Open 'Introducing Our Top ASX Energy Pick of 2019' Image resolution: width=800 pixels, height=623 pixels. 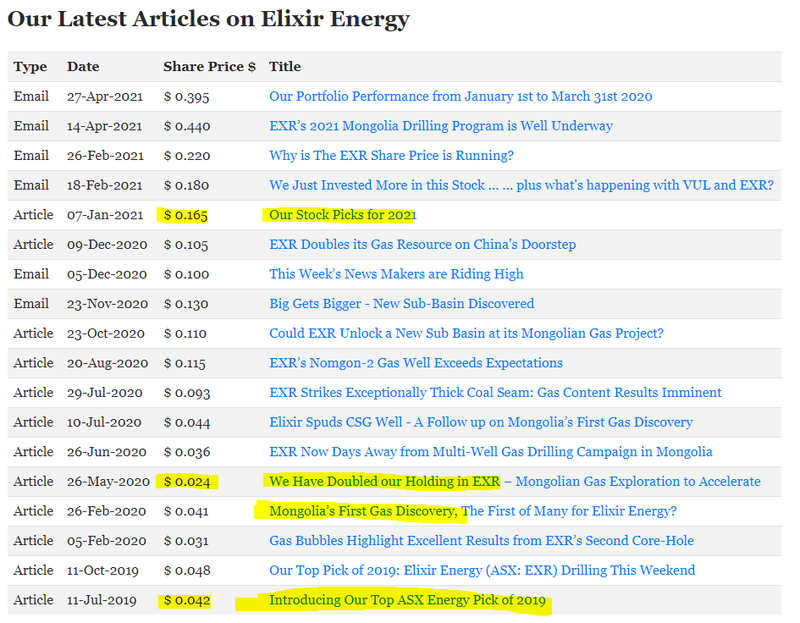[x=407, y=600]
